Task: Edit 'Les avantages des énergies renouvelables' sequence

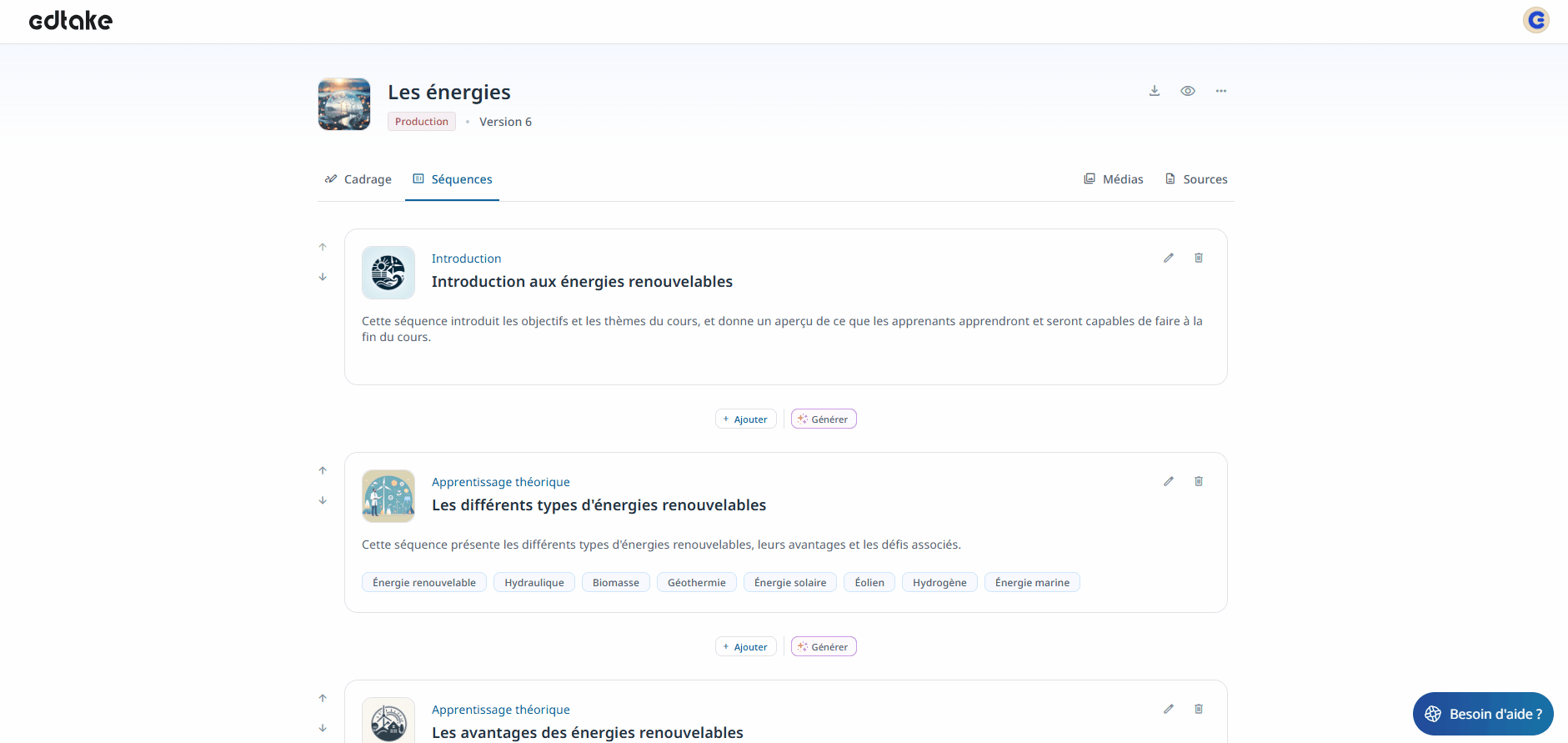Action: pyautogui.click(x=1169, y=709)
